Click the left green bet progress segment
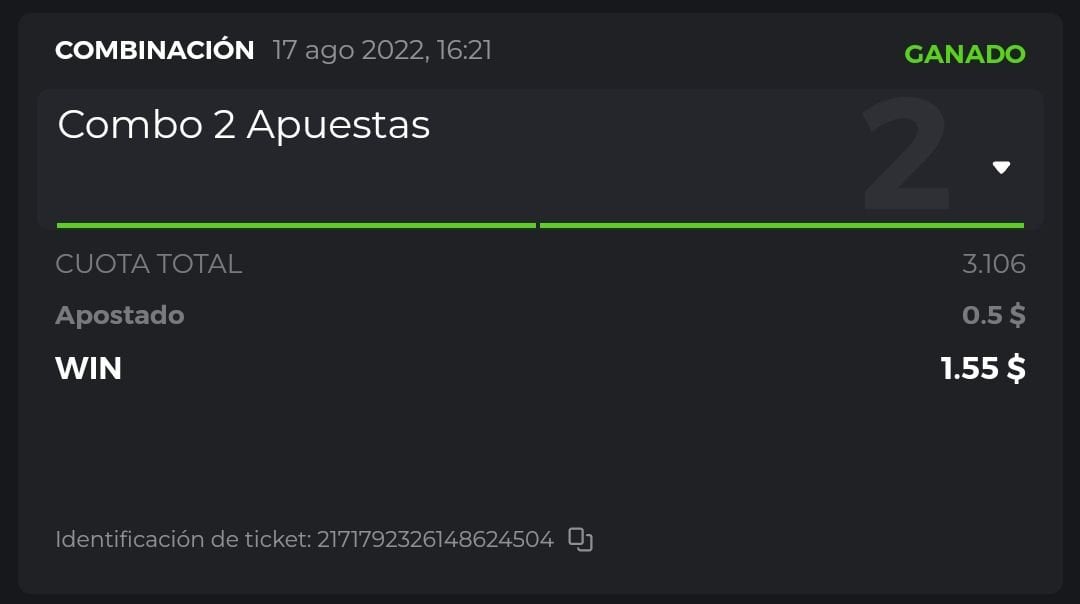The height and width of the screenshot is (604, 1080). (296, 225)
